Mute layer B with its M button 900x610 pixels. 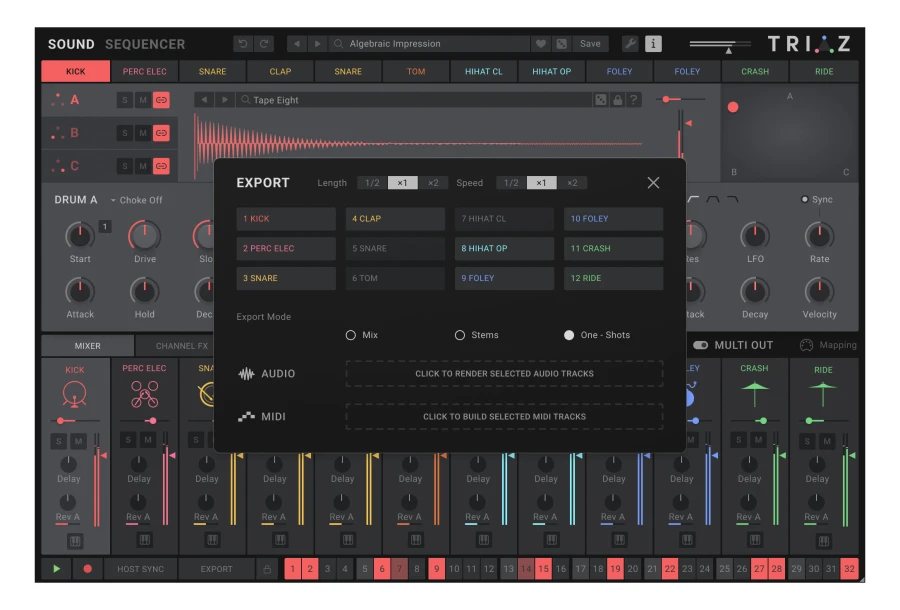click(143, 133)
